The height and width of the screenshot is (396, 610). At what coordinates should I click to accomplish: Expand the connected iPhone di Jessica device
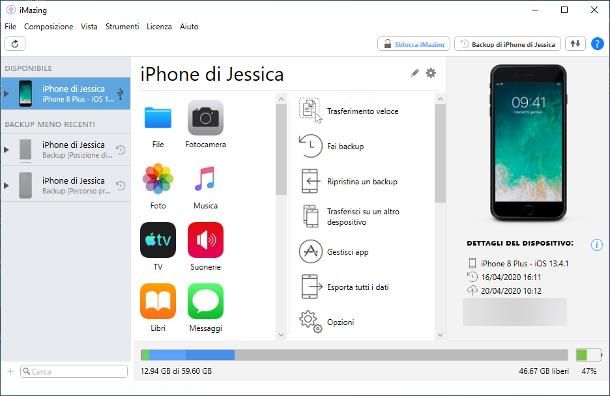point(6,93)
